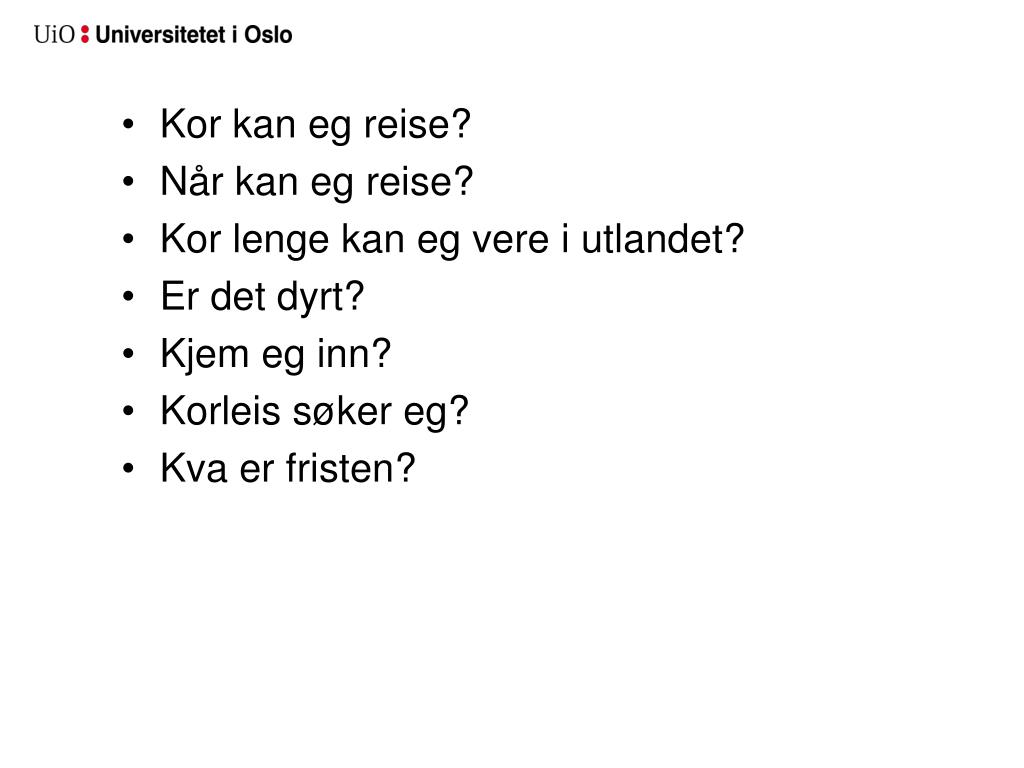Click the bullet before "Kjem eg inn?"
Image resolution: width=1024 pixels, height=768 pixels.
tap(130, 355)
